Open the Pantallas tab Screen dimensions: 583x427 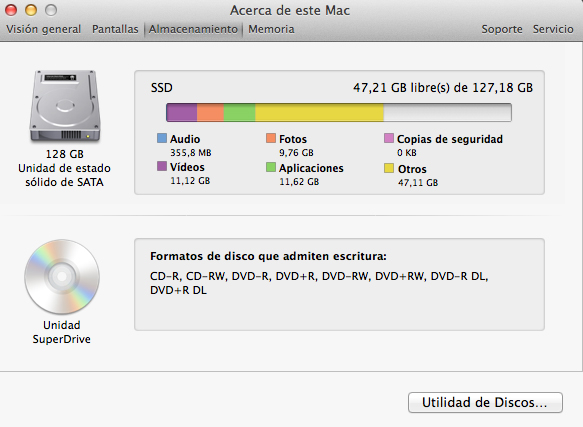point(115,29)
